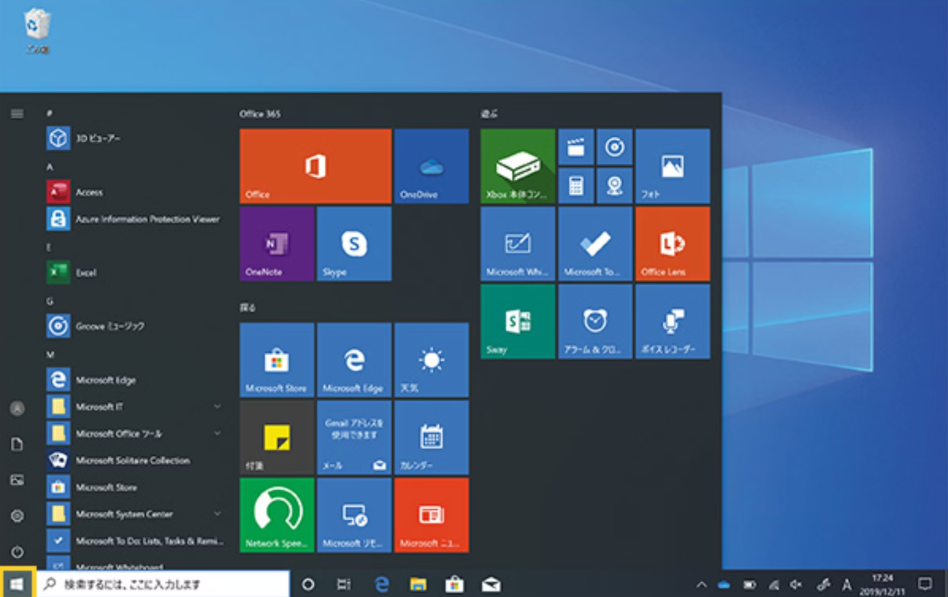Launch Excel from the app list
Screen dimensions: 948x597
click(x=134, y=272)
